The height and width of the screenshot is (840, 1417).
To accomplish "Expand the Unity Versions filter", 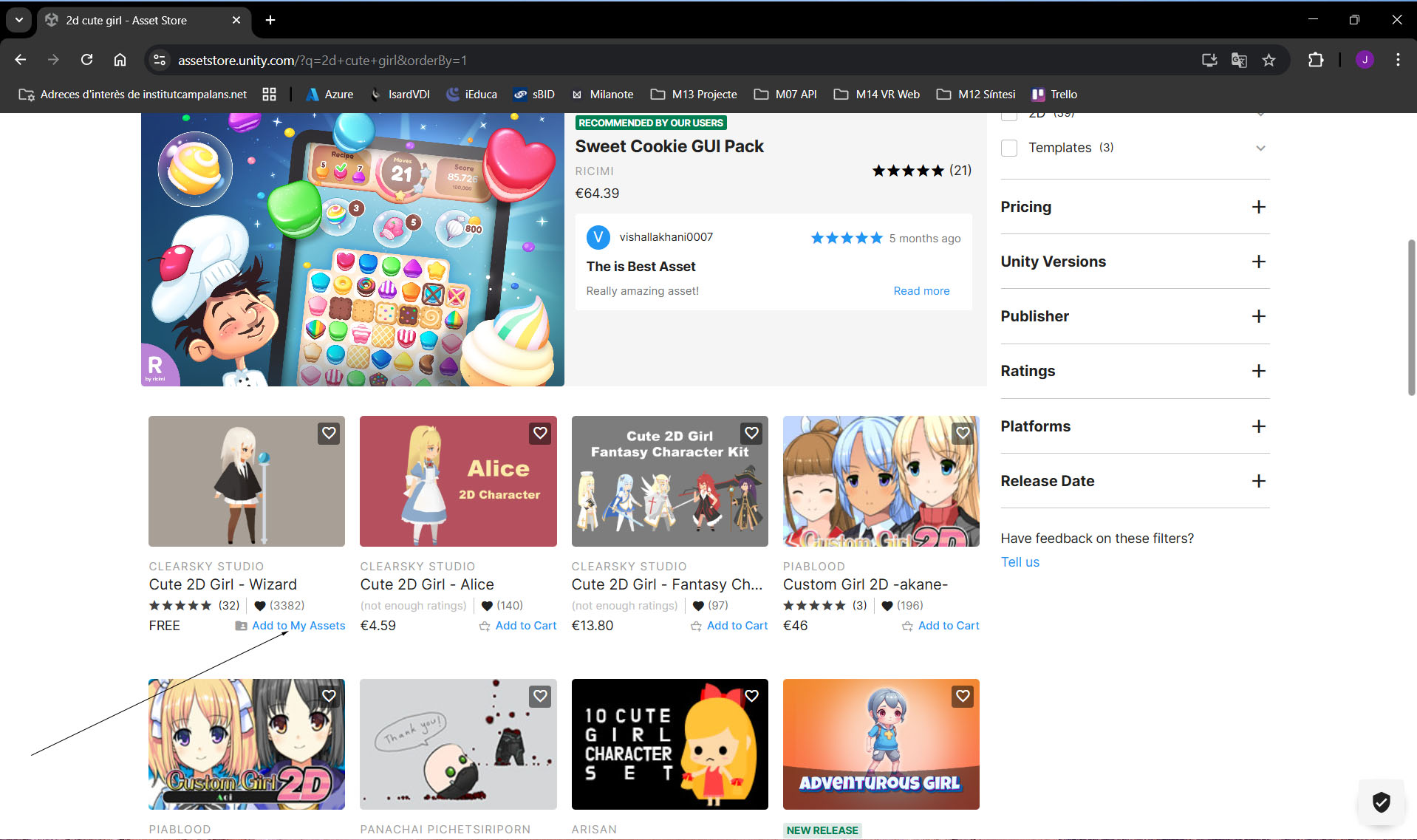I will point(1259,262).
